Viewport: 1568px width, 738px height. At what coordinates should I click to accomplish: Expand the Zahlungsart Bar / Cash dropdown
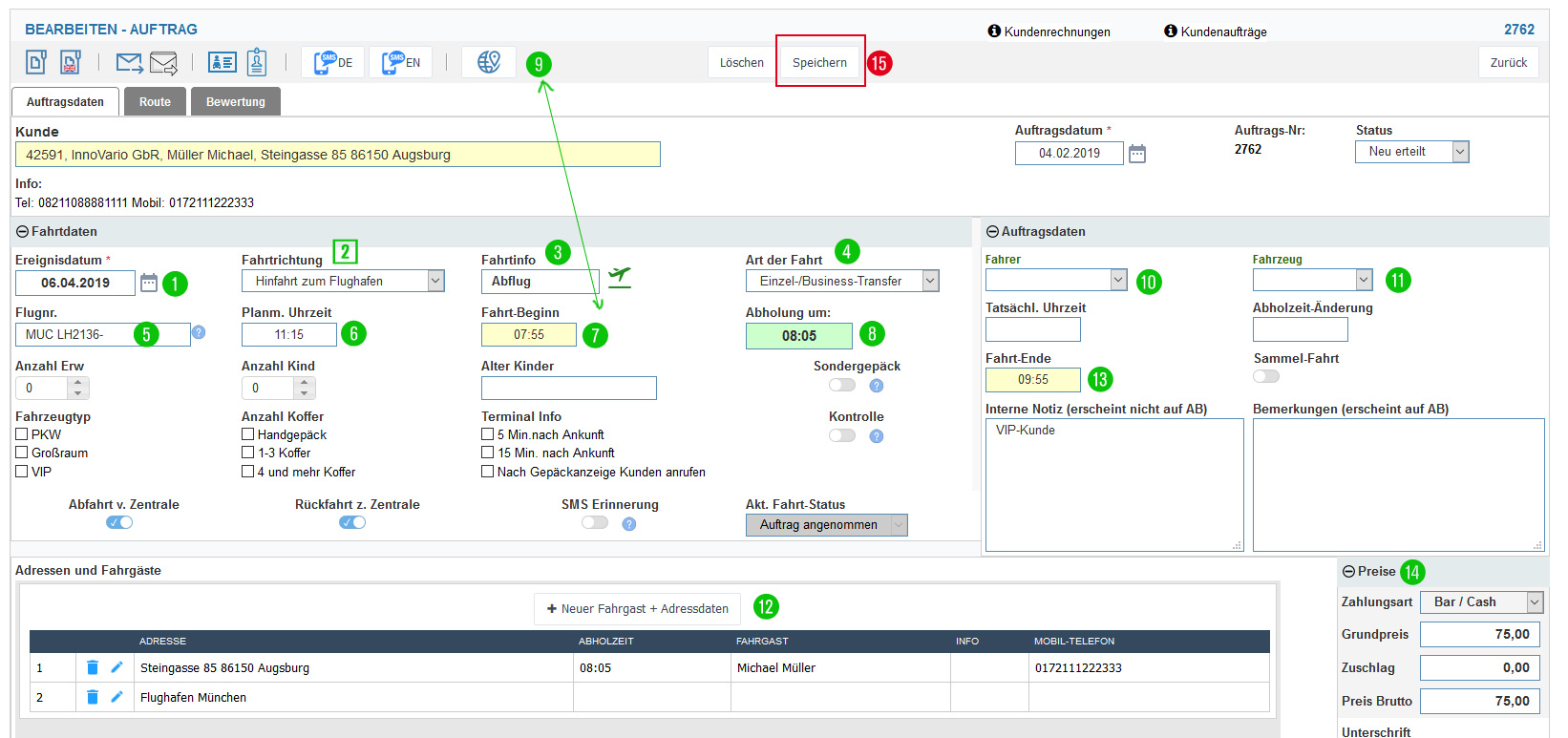tap(1534, 602)
